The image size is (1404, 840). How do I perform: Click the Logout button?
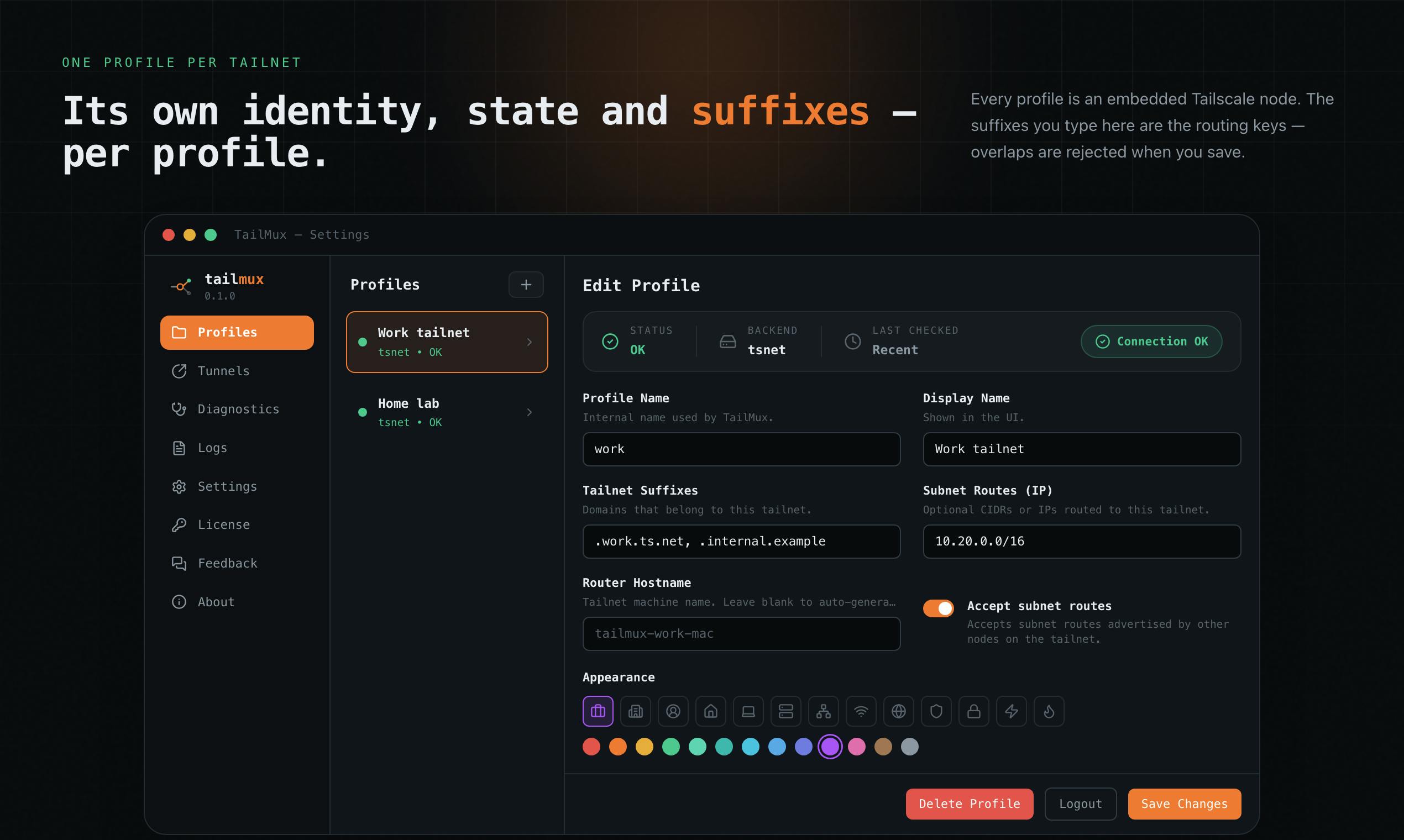tap(1080, 804)
